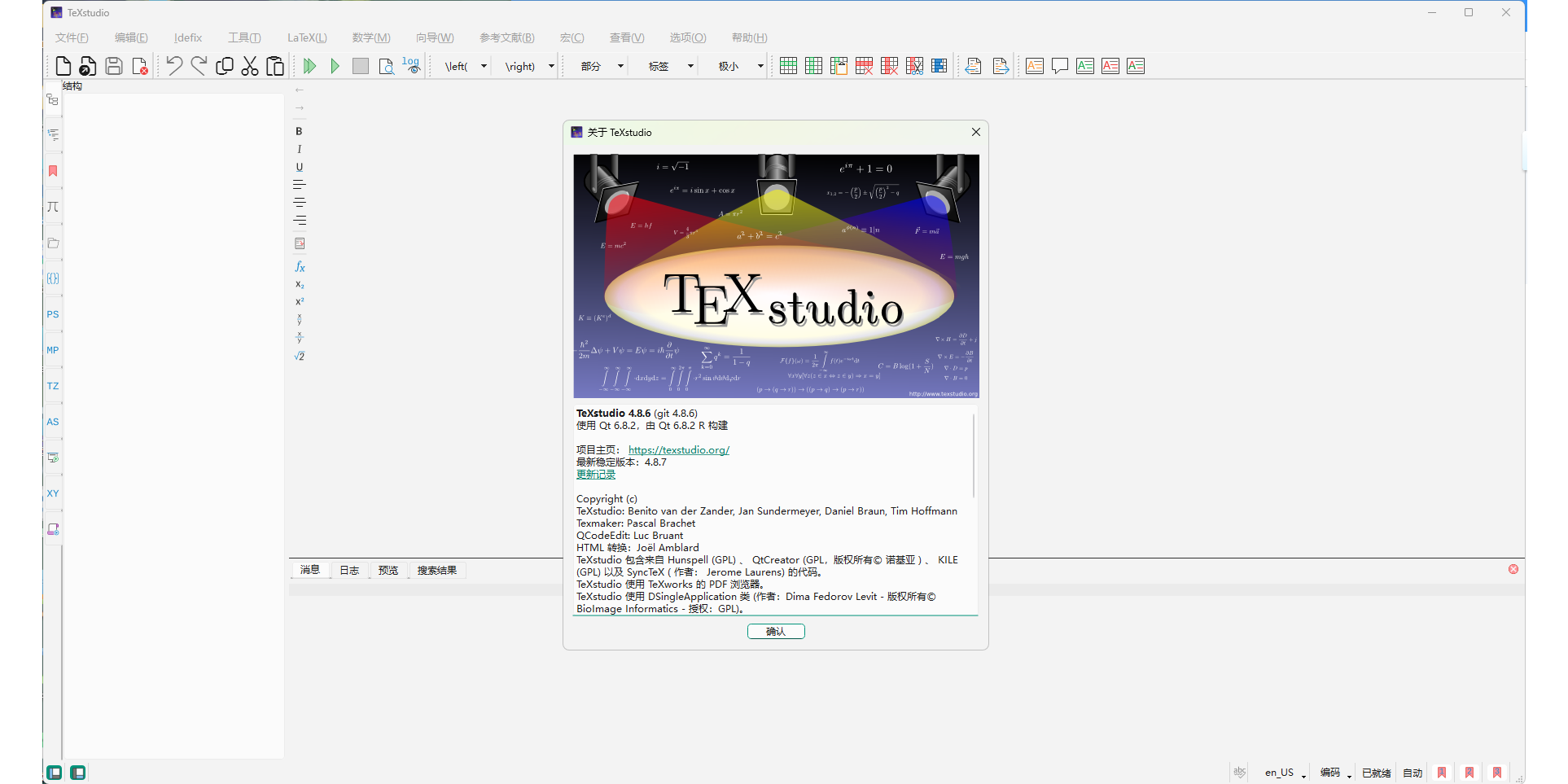Toggle bold formatting in the side toolbar

[300, 131]
